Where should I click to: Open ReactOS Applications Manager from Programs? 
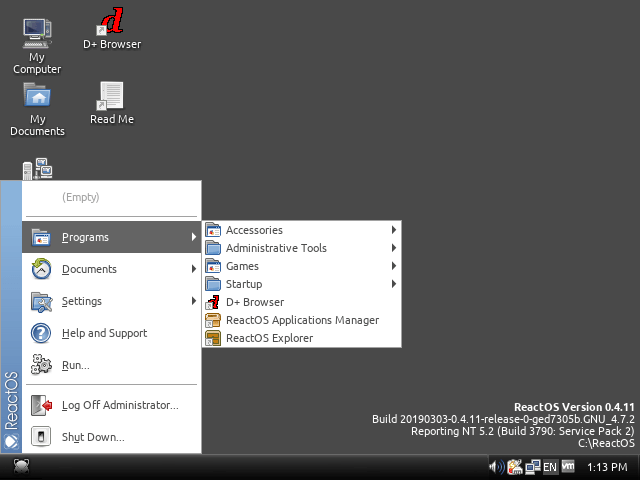[x=302, y=320]
